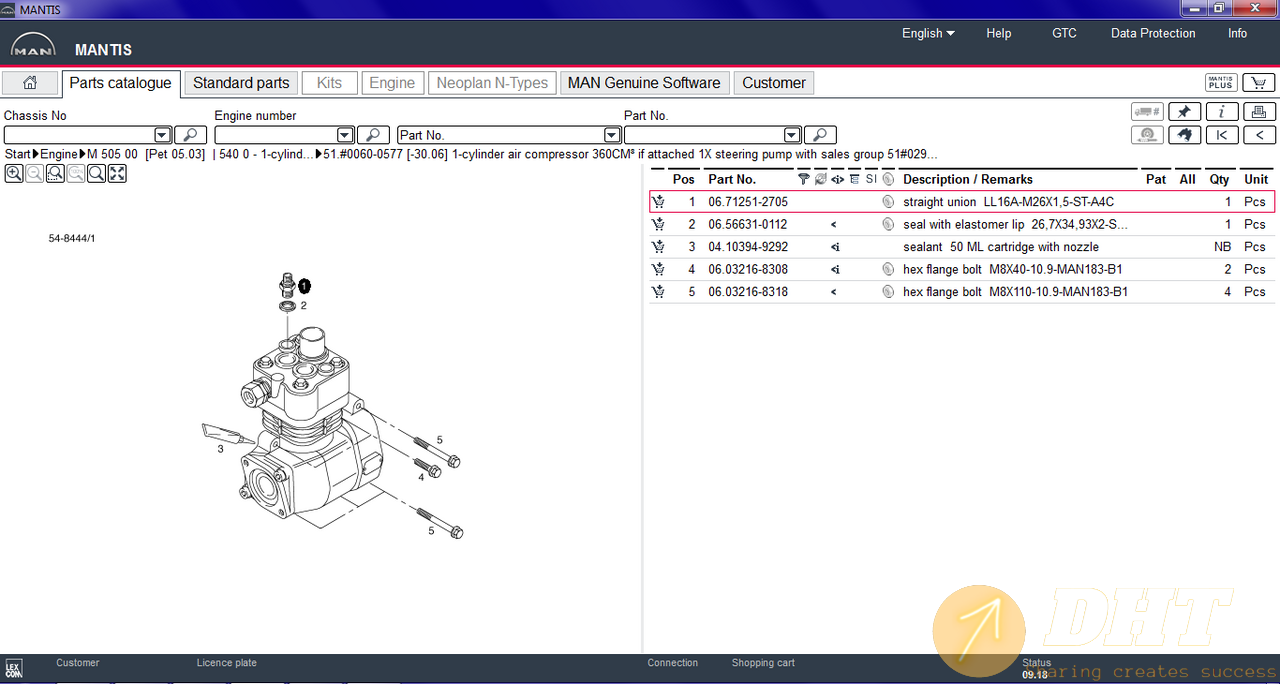Click the home icon tab
Image resolution: width=1280 pixels, height=684 pixels.
30,83
